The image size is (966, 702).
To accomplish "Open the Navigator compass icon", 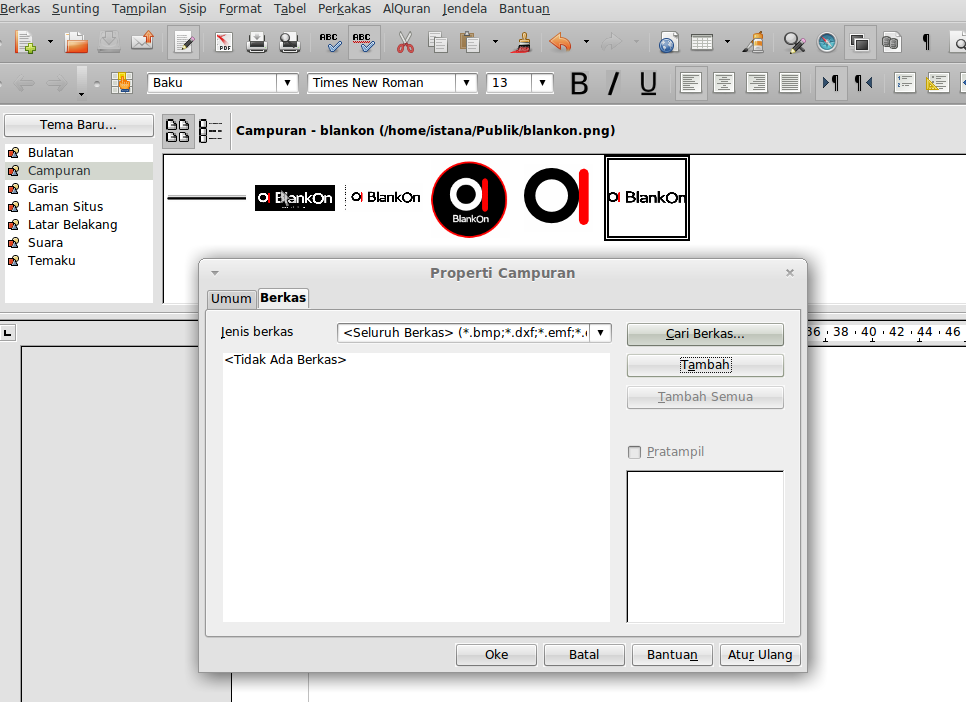I will (827, 43).
